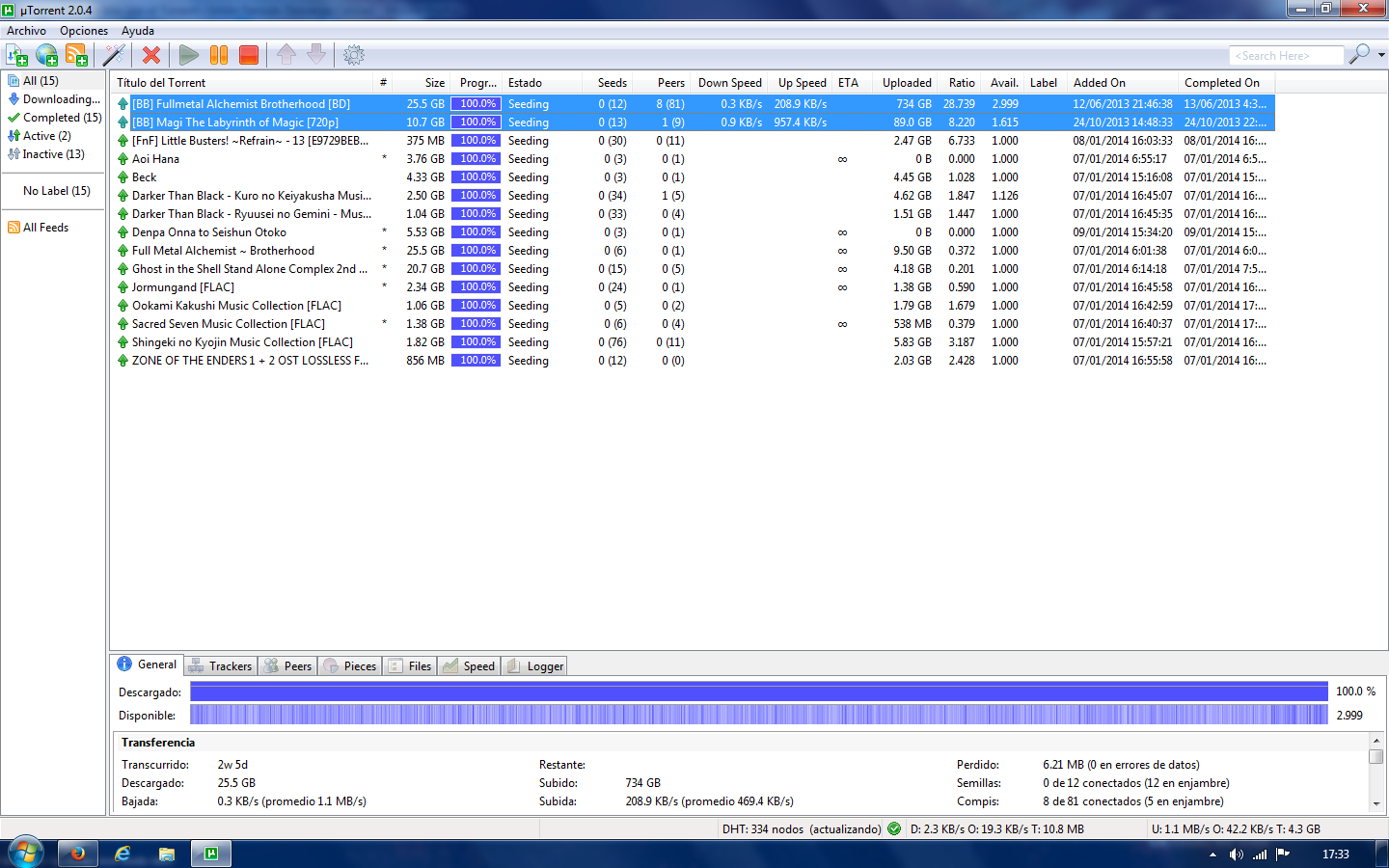Select the Fullmetal Alchemist Brotherhood [BD] torrent
This screenshot has height=868, width=1389.
[693, 104]
